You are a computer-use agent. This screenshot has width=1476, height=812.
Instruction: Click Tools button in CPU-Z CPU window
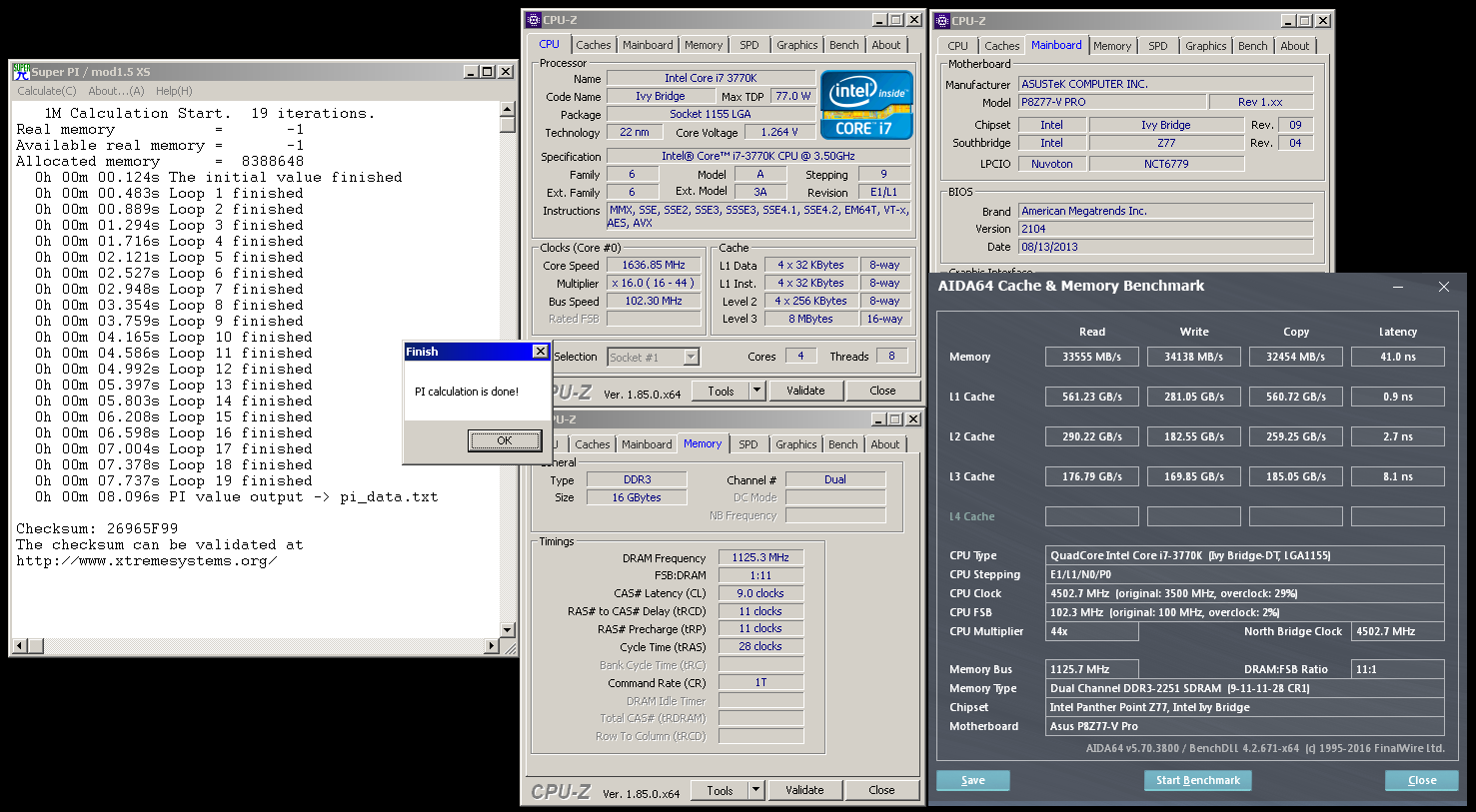coord(722,391)
